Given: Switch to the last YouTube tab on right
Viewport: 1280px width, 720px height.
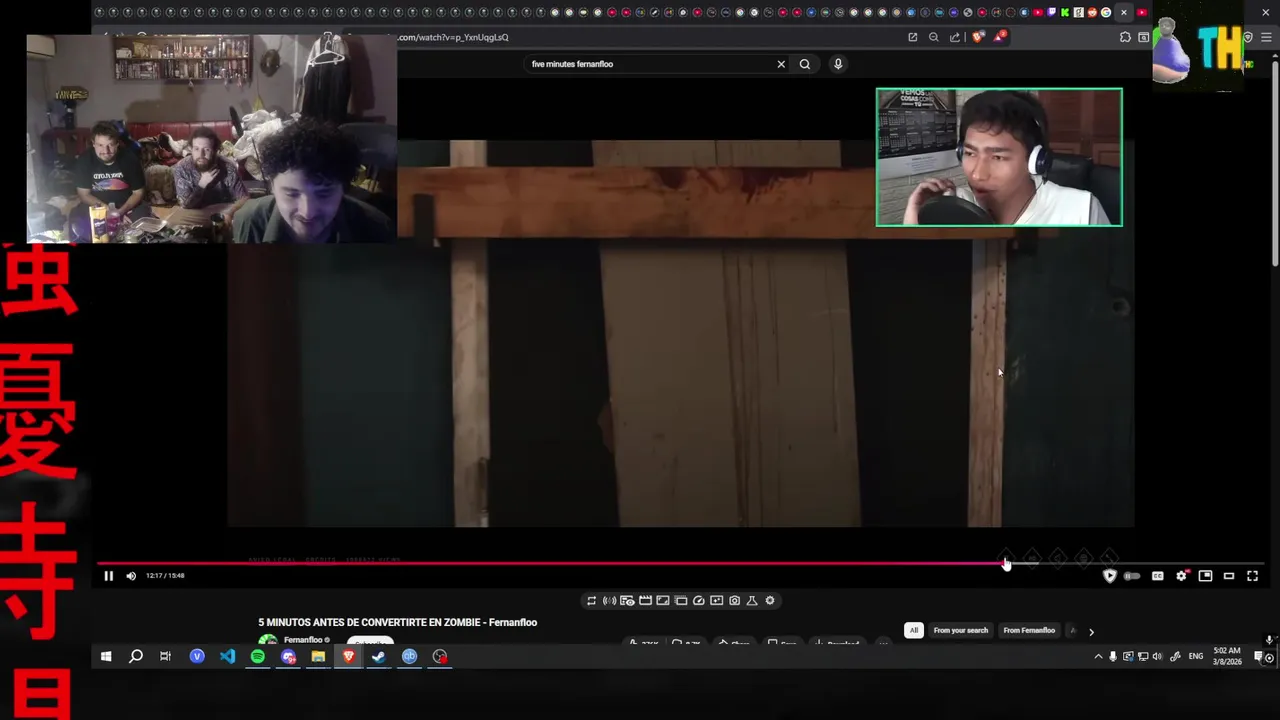Looking at the screenshot, I should pos(1142,12).
